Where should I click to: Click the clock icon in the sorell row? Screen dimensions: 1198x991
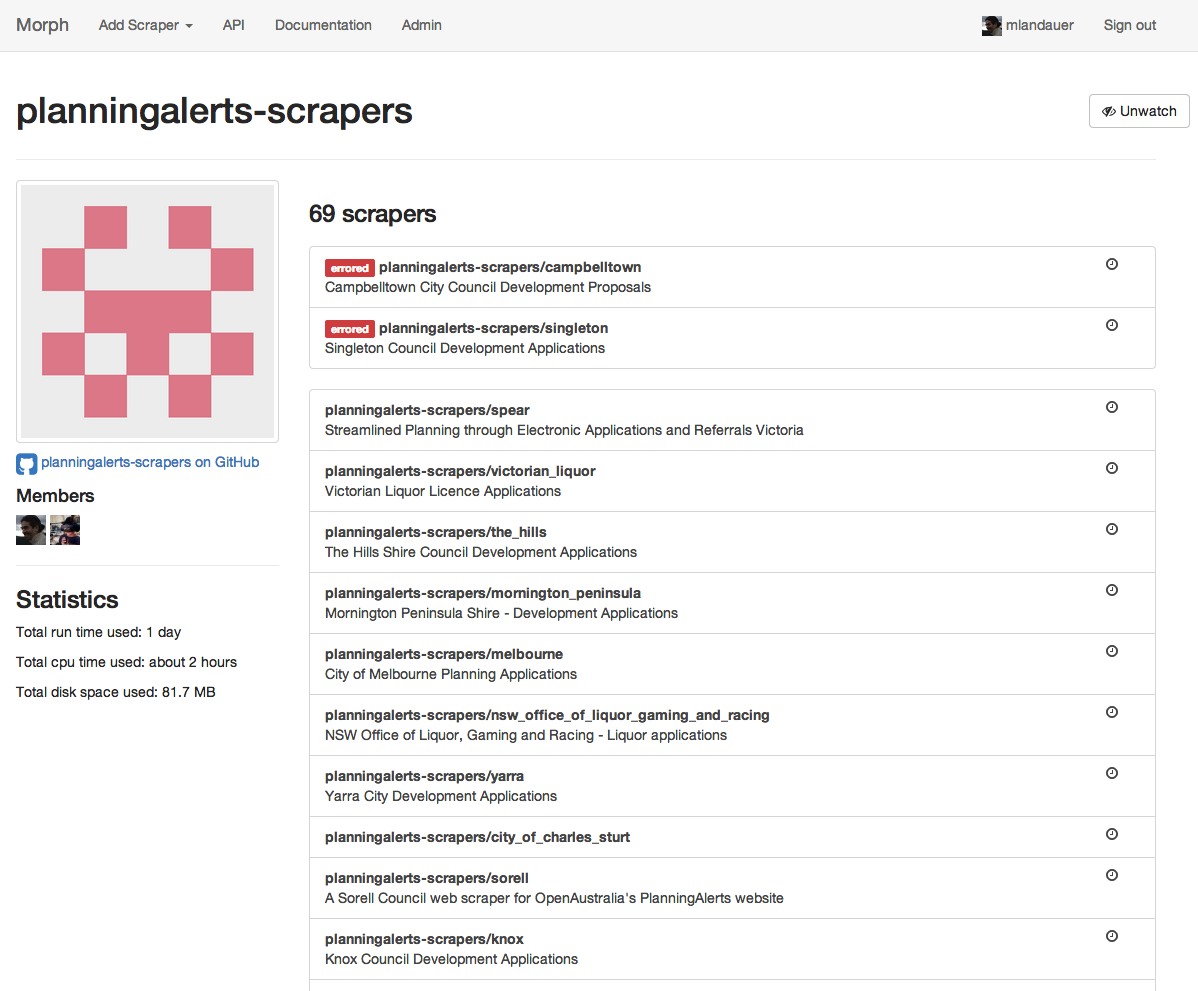[1112, 875]
